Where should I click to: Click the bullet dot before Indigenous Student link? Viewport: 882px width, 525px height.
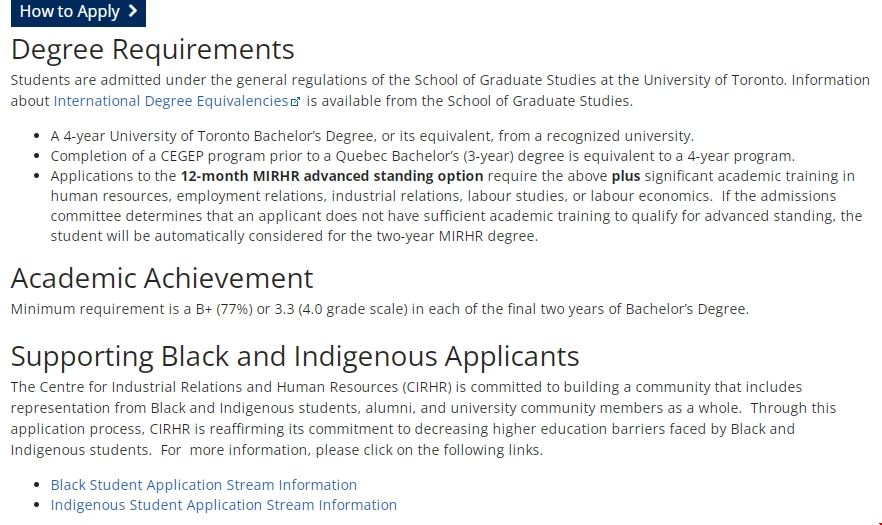[37, 506]
